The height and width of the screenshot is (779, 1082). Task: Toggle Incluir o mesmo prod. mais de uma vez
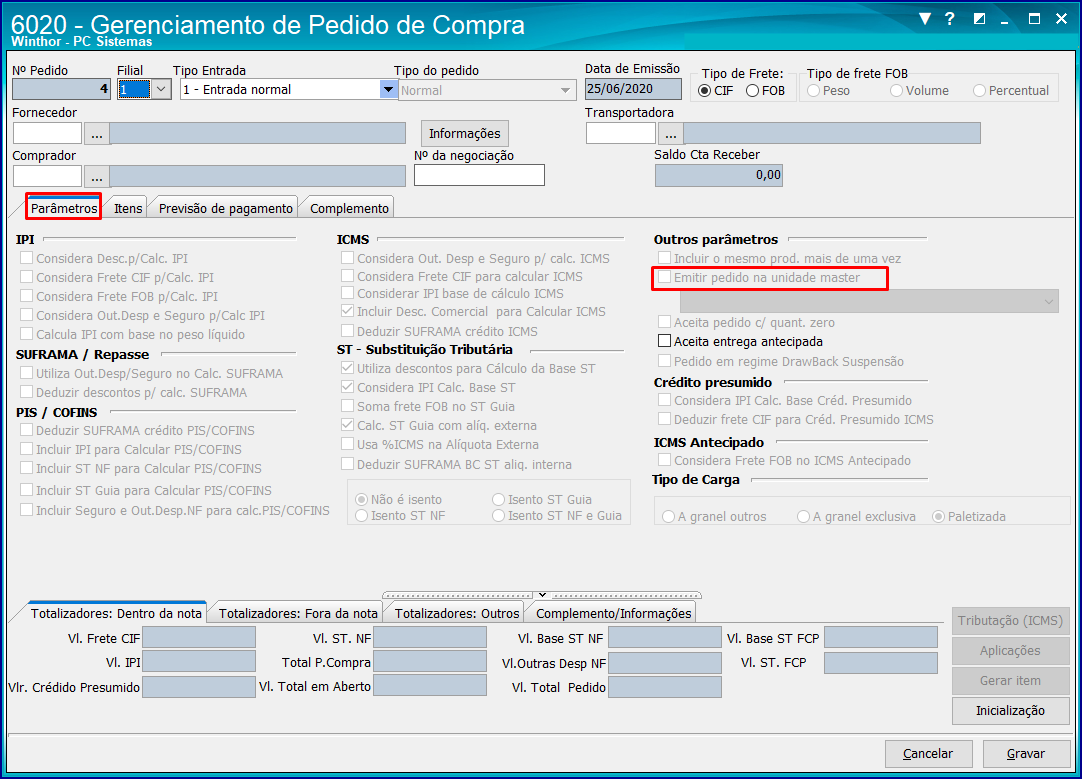pos(665,258)
